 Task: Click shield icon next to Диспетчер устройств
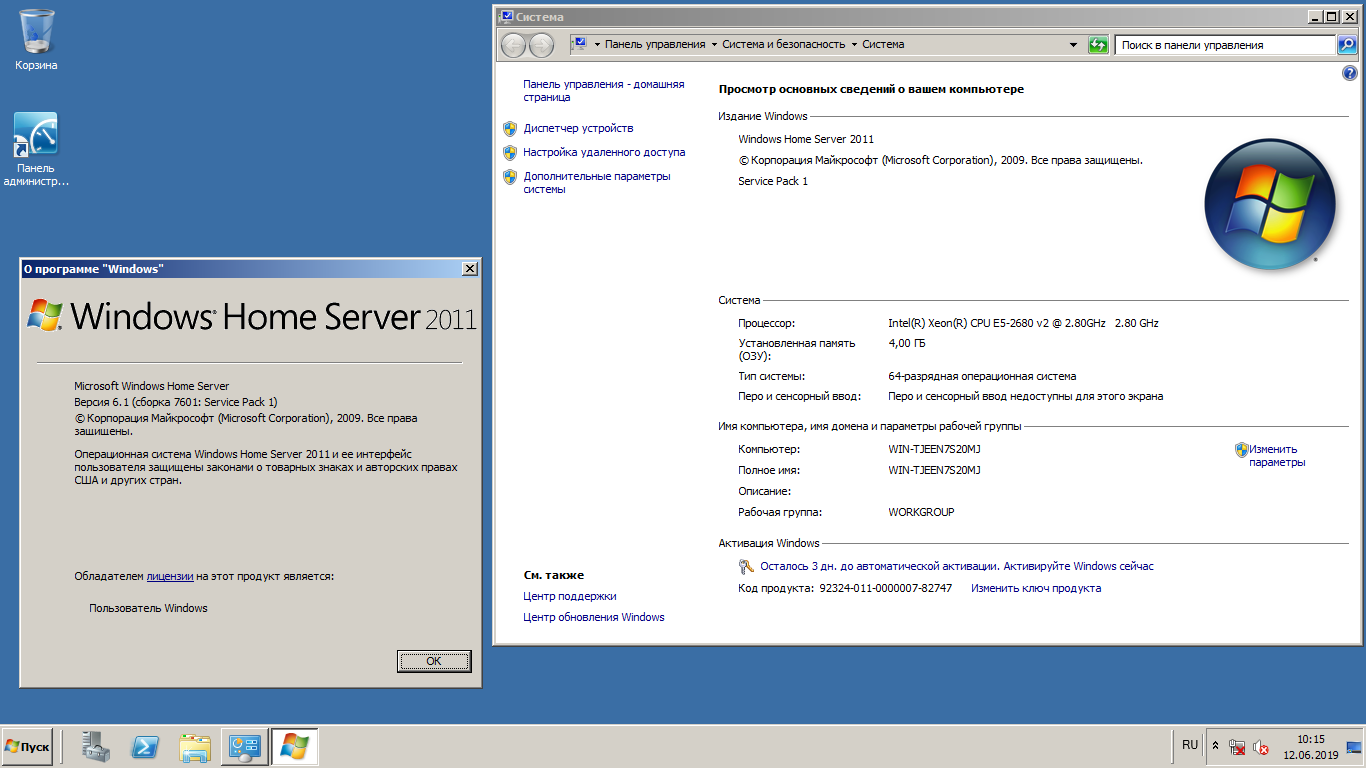[x=510, y=128]
